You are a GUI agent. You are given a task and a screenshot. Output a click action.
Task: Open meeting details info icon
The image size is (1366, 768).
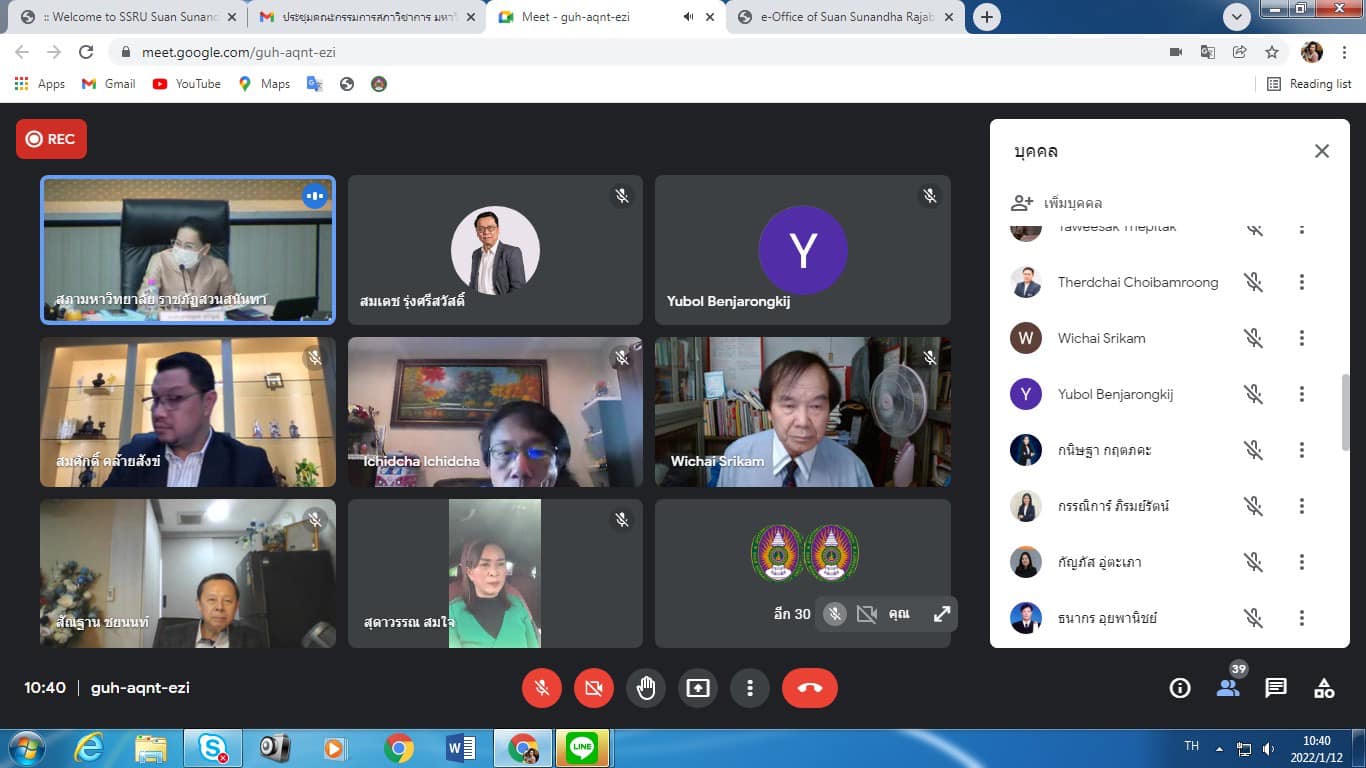click(1180, 688)
